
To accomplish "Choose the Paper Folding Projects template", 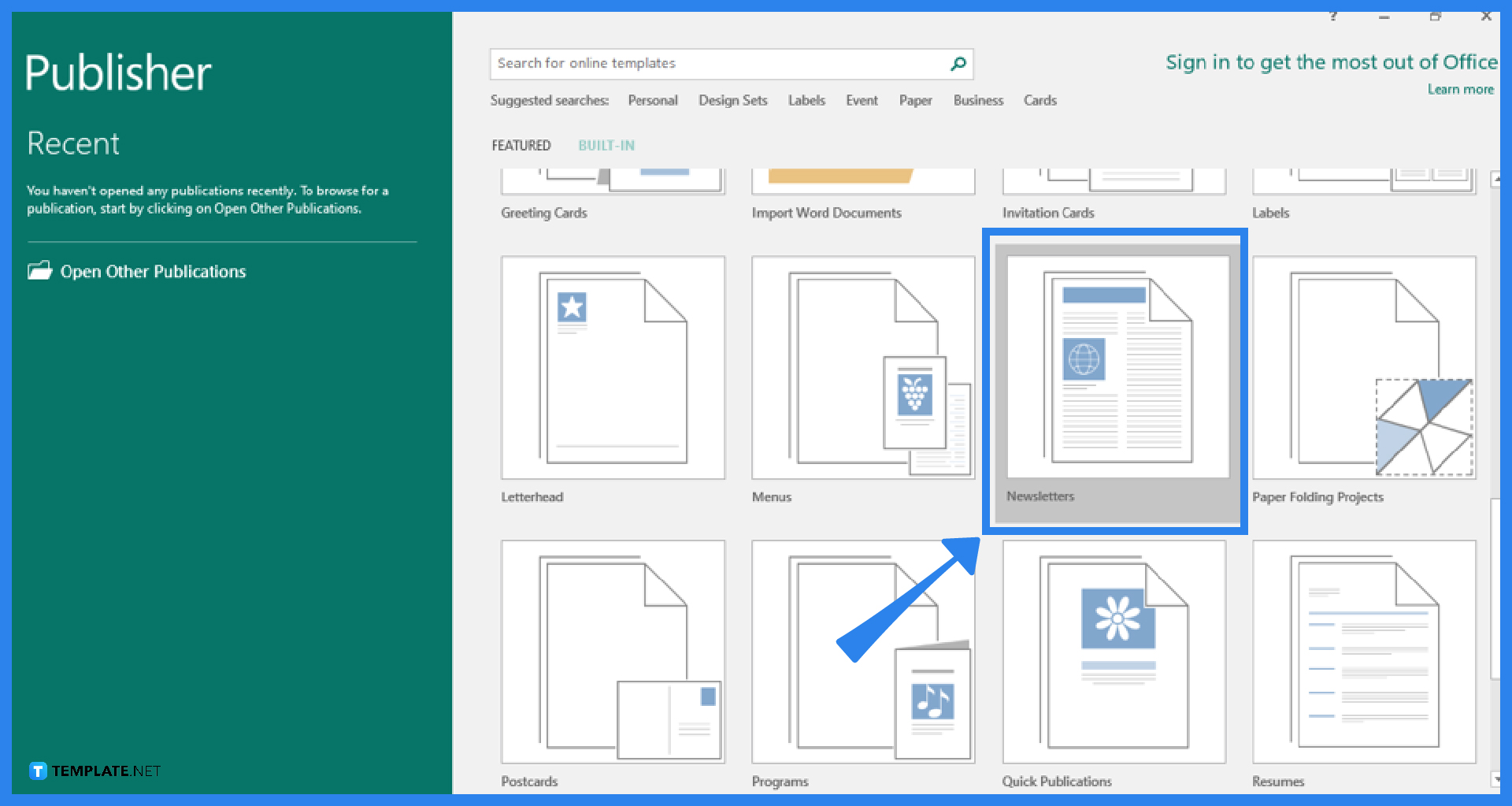I will [x=1364, y=366].
